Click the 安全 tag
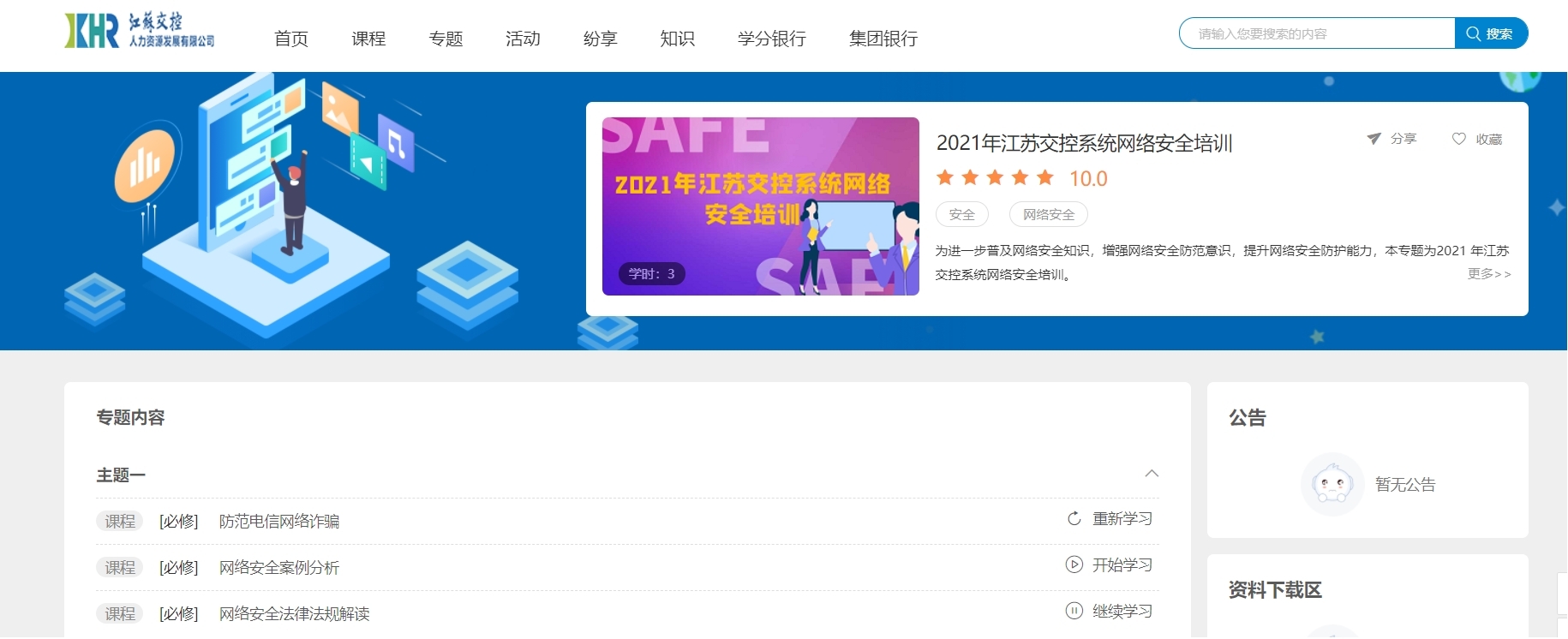 point(961,215)
